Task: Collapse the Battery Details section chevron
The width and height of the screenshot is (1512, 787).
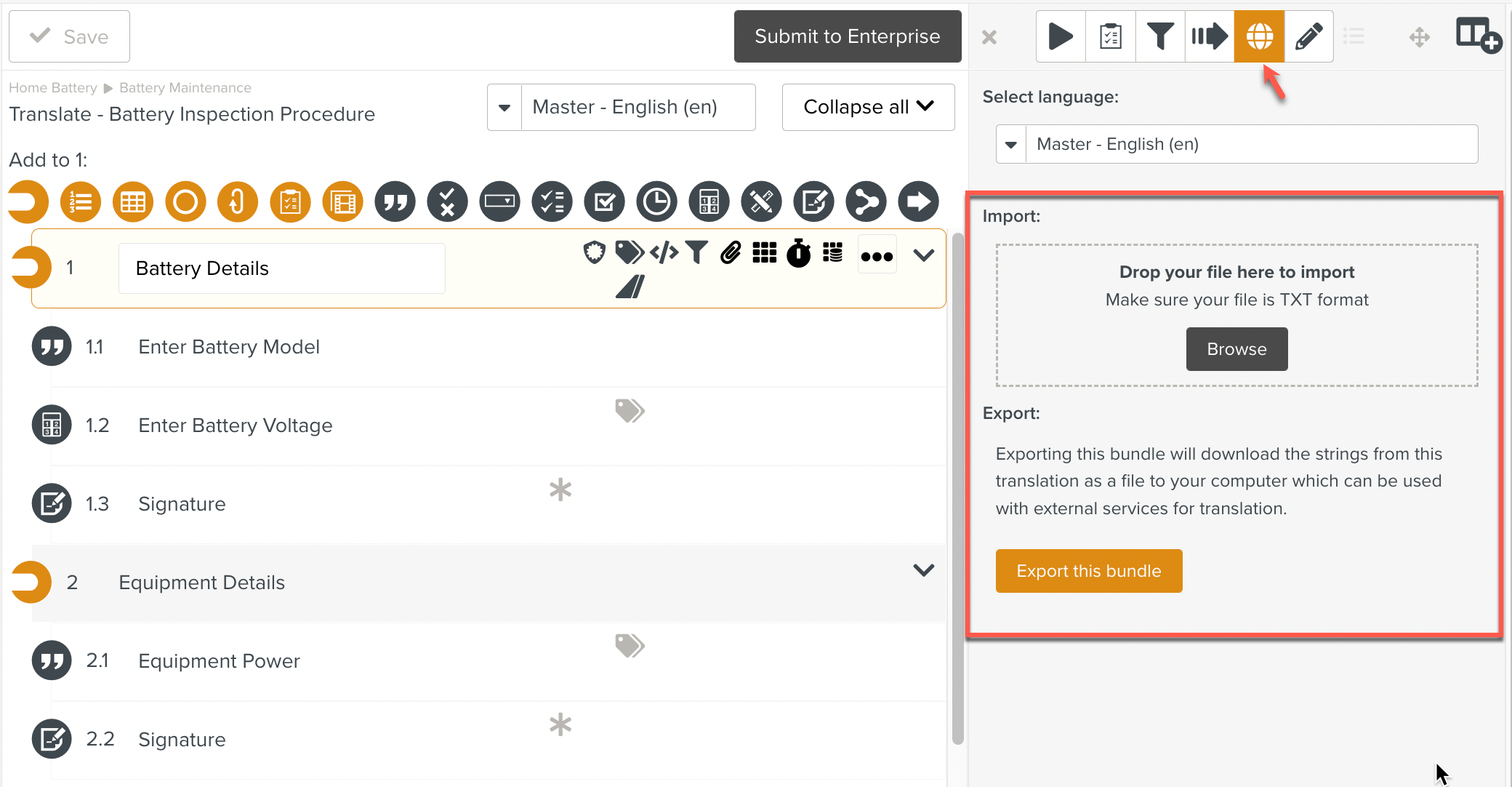Action: 923,255
